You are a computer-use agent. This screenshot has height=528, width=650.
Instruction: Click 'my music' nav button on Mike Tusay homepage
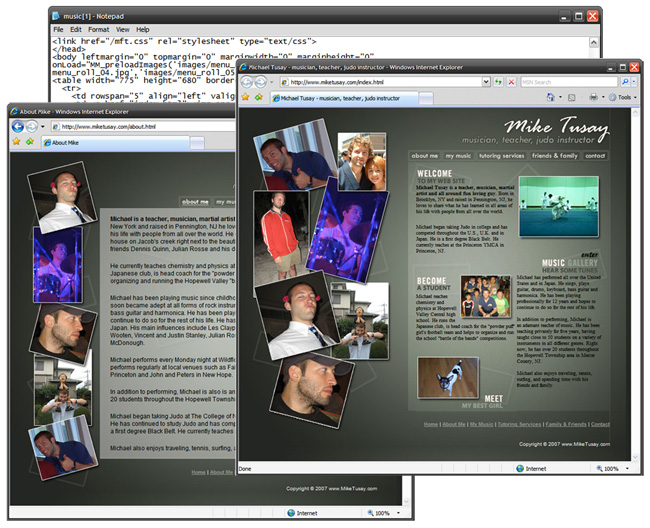pyautogui.click(x=458, y=156)
